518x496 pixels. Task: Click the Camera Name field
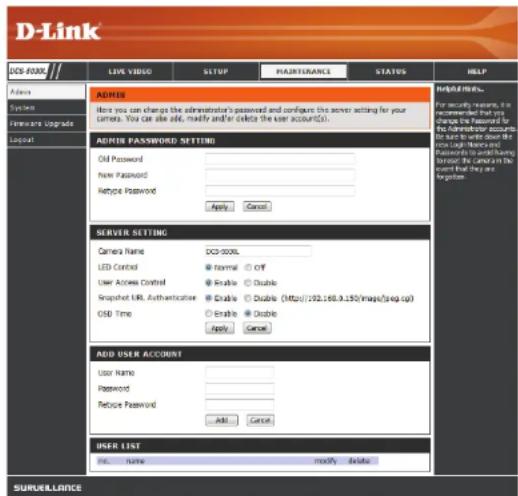(x=258, y=251)
